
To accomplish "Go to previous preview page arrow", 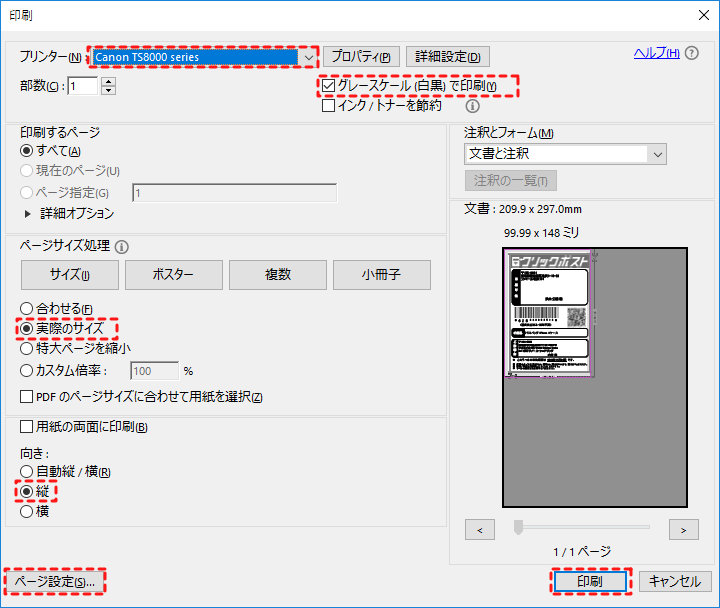I will pos(480,529).
